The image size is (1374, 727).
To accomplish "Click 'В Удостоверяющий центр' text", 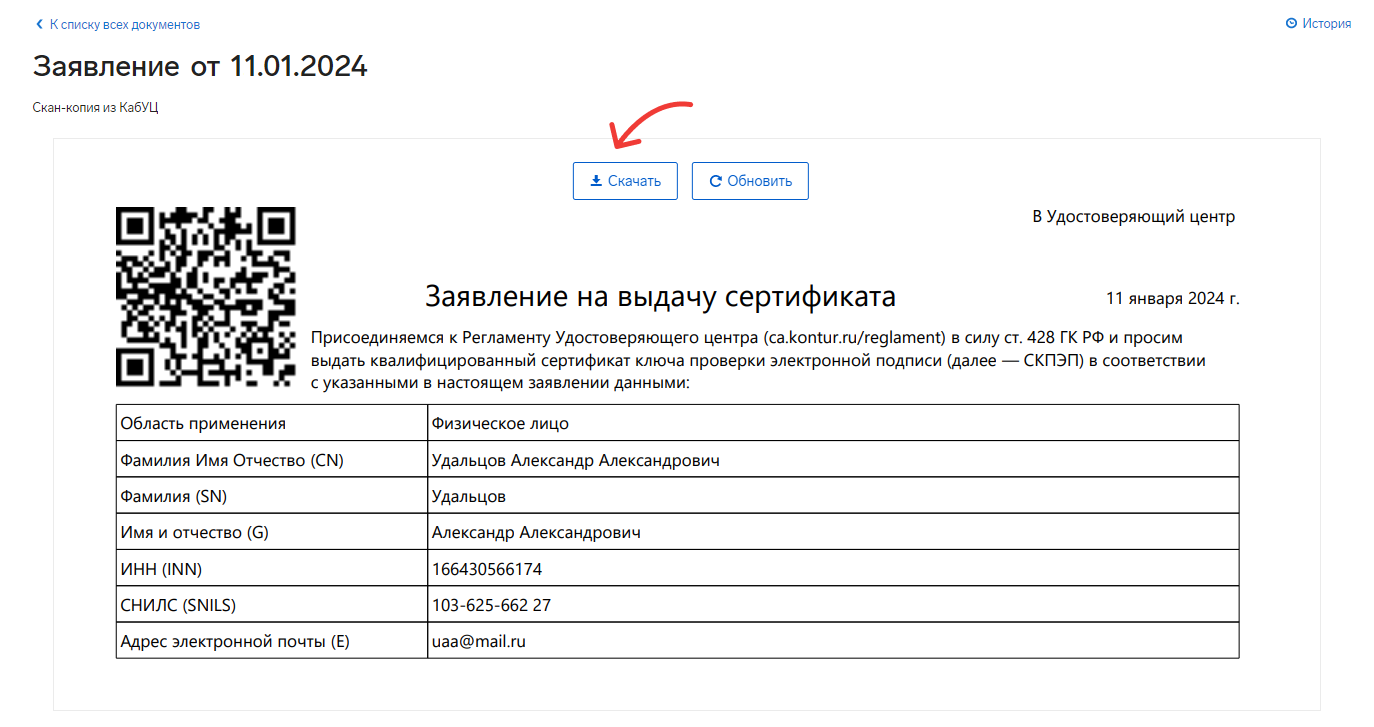I will pos(1134,216).
